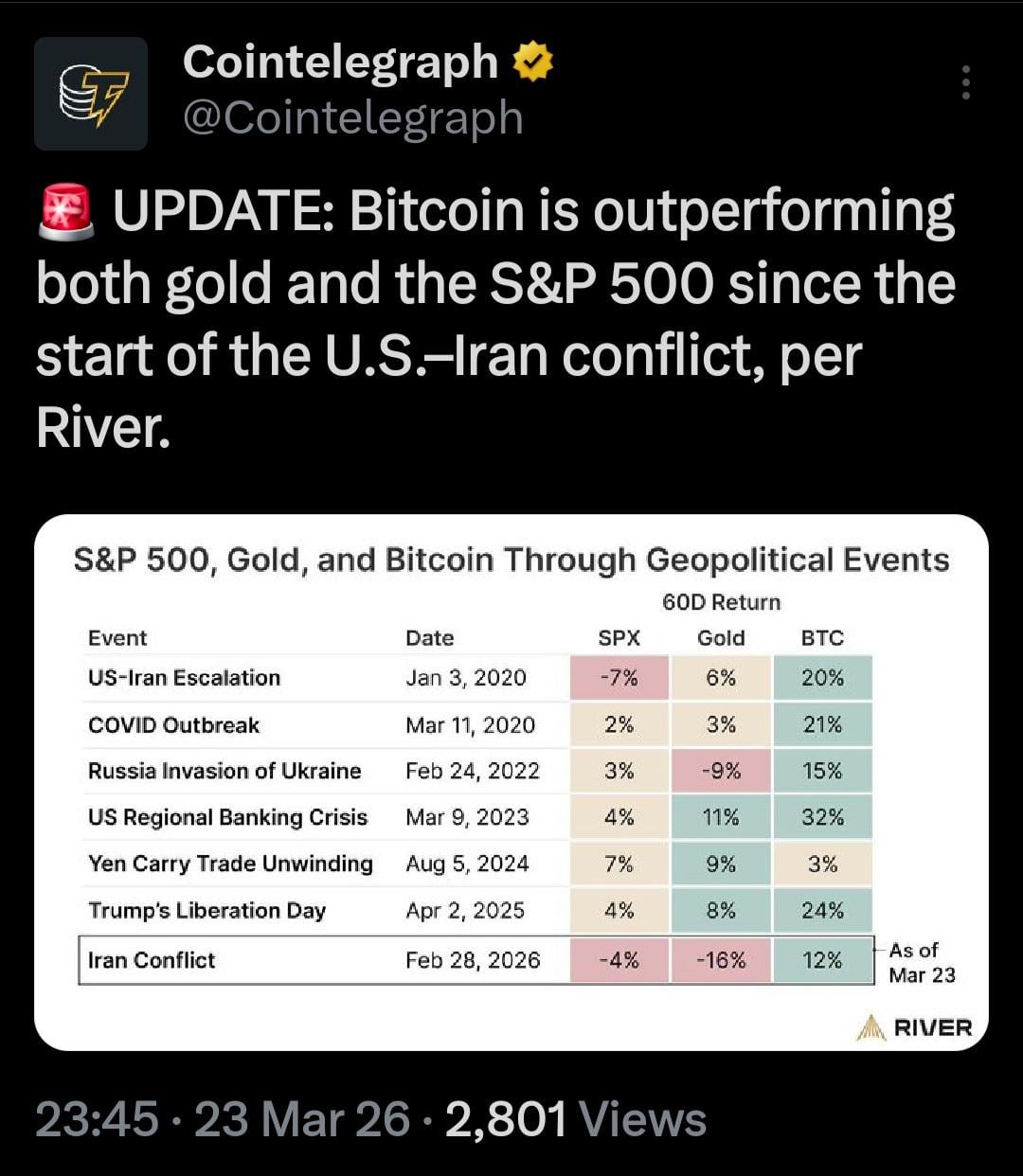Click the BTC column header
This screenshot has height=1176, width=1023.
click(x=821, y=638)
